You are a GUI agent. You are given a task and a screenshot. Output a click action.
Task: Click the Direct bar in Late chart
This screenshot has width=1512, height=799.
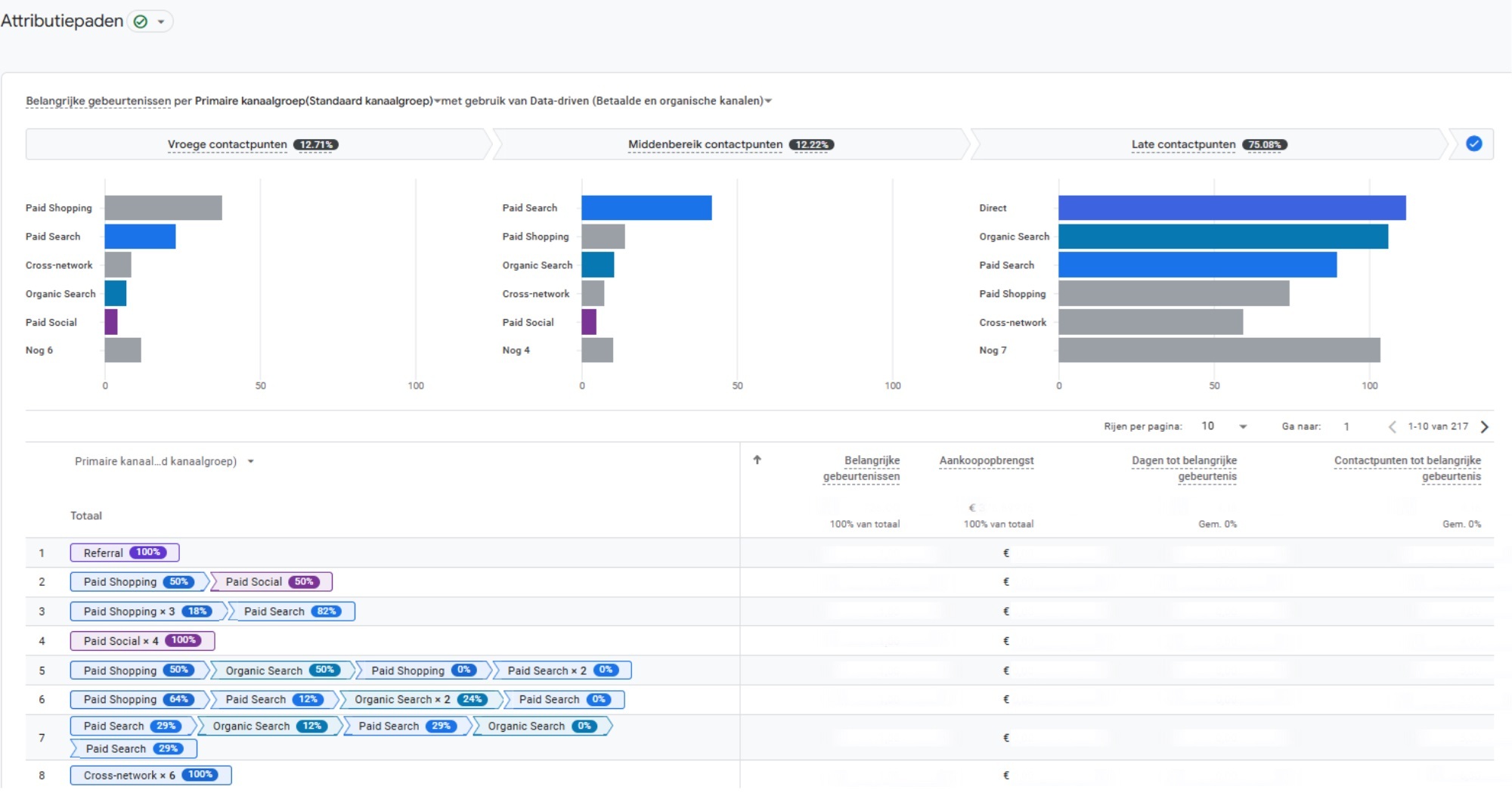click(1232, 208)
